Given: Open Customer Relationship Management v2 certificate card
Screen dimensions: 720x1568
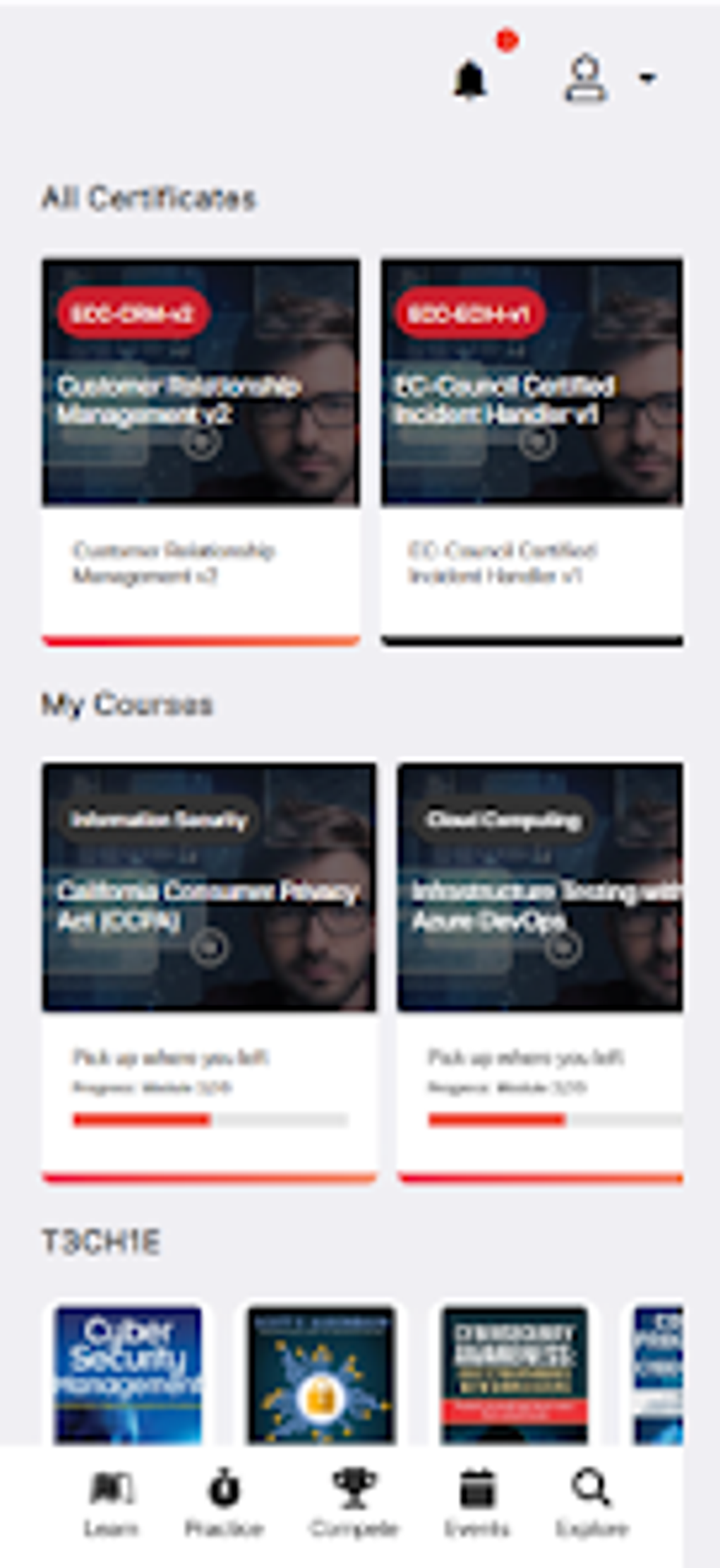Looking at the screenshot, I should click(201, 452).
